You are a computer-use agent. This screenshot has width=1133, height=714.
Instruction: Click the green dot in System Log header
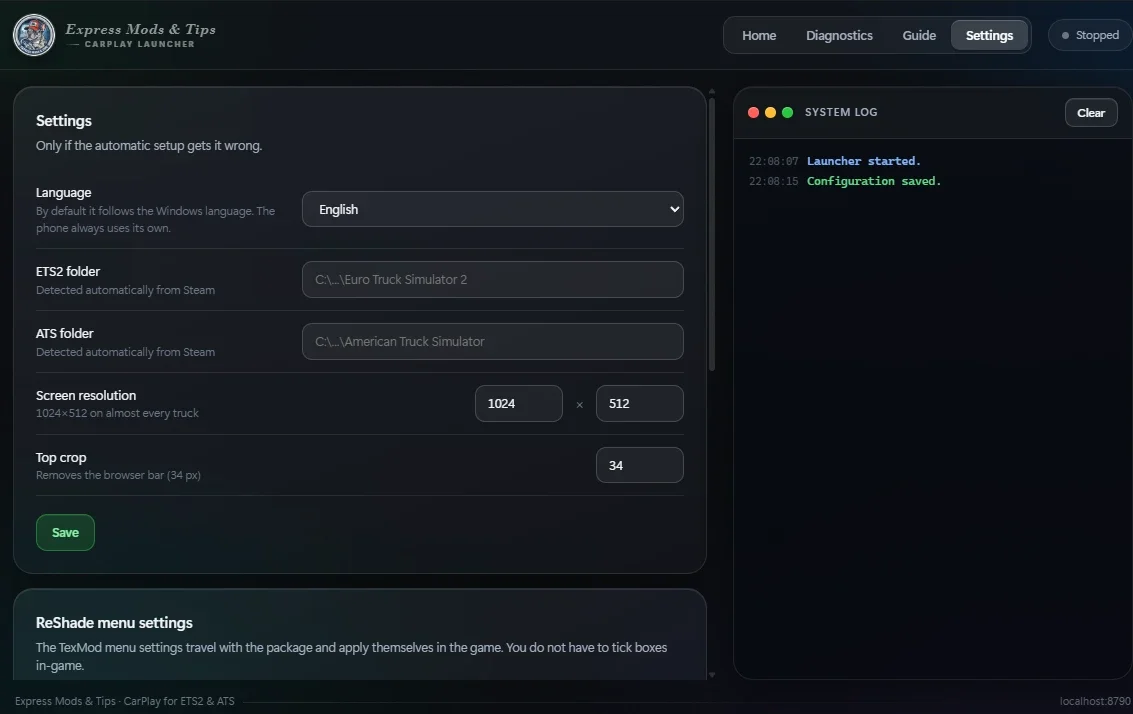[x=788, y=112]
